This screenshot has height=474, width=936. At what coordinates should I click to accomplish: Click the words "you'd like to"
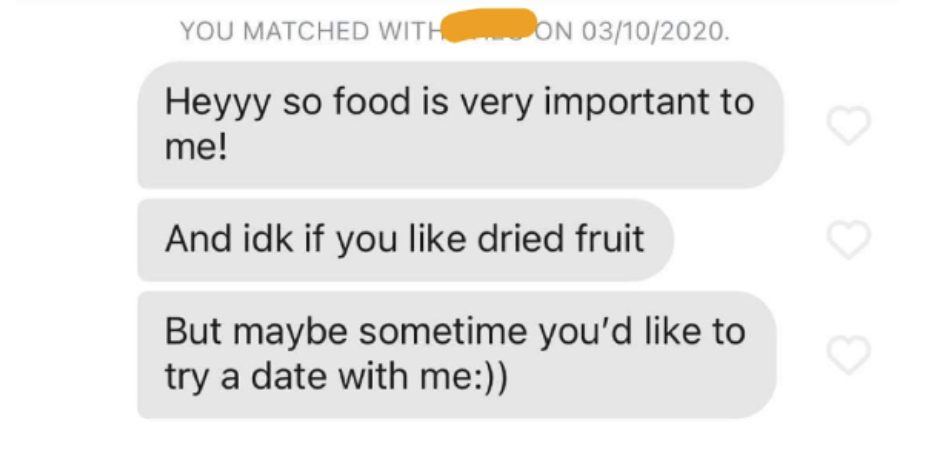pos(642,332)
